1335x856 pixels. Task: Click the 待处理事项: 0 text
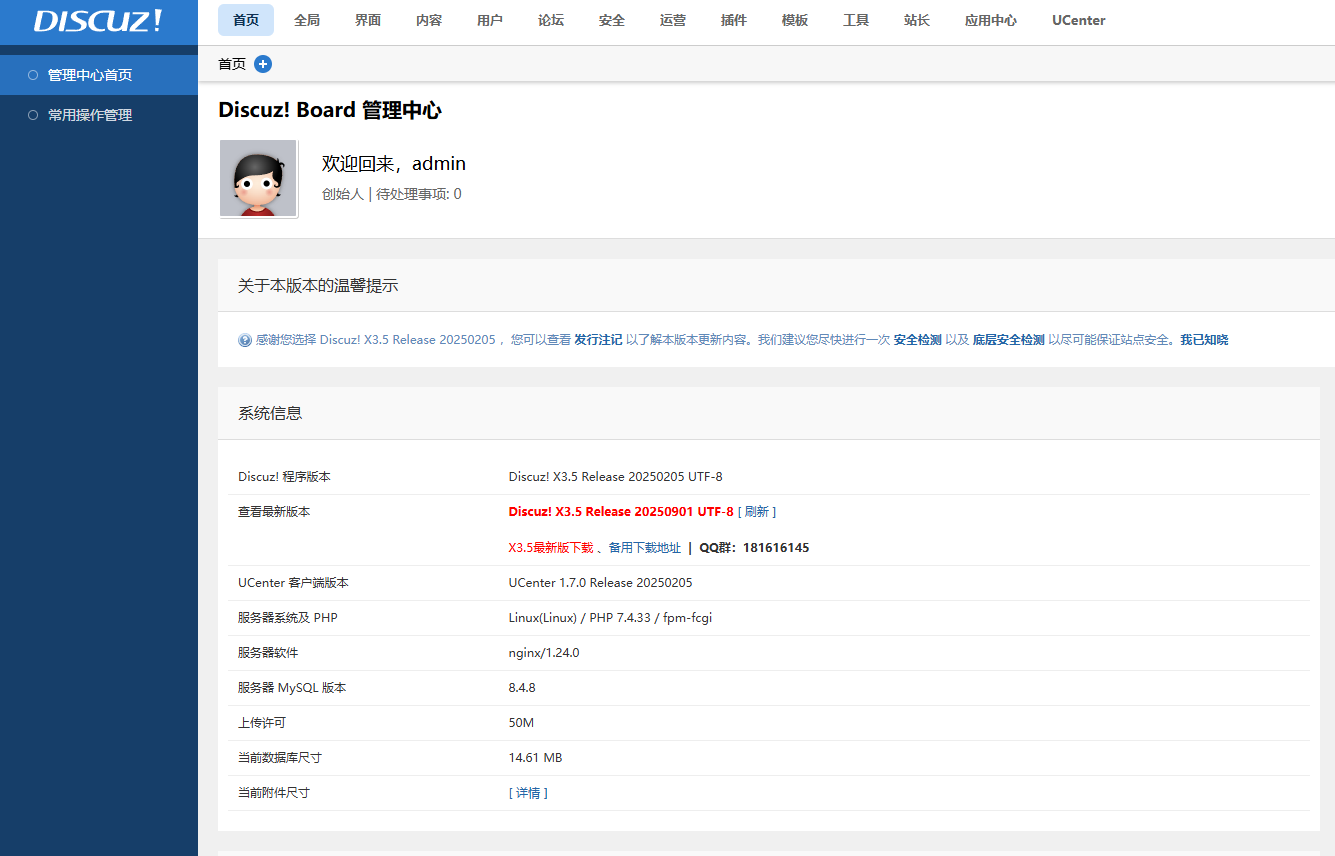click(x=419, y=194)
